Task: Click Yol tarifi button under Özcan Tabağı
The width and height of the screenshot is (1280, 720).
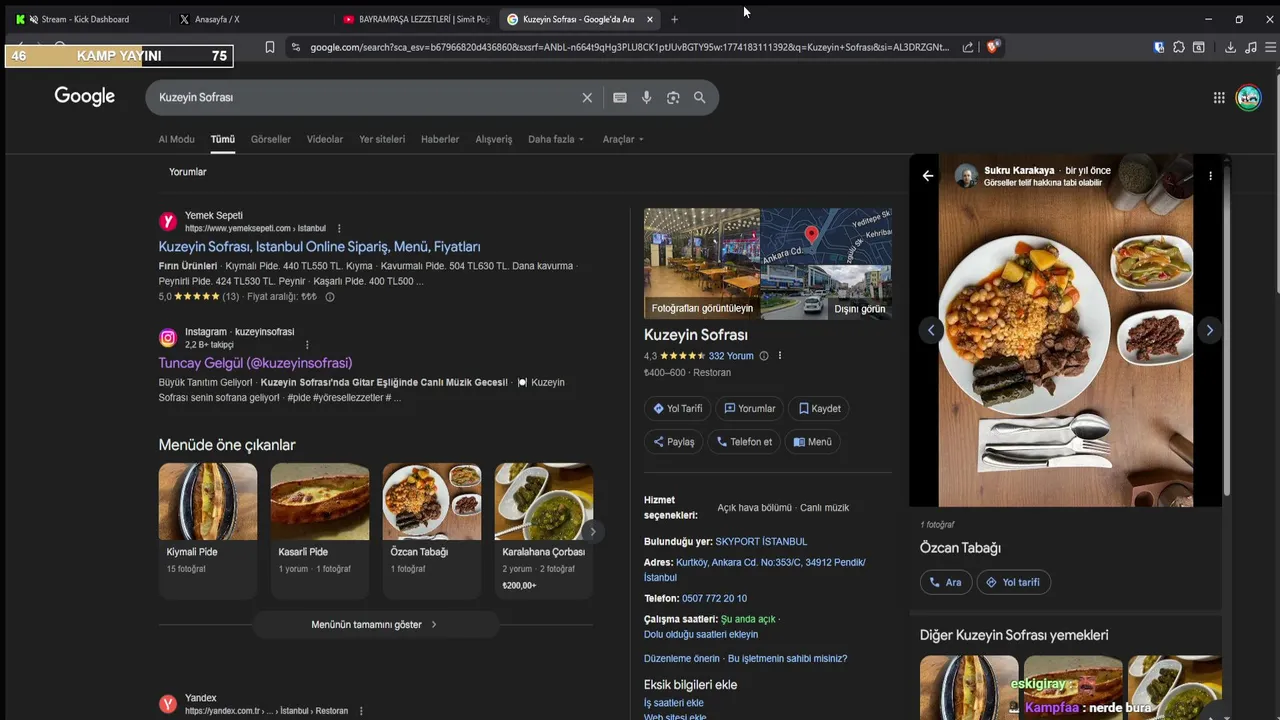Action: [1013, 582]
